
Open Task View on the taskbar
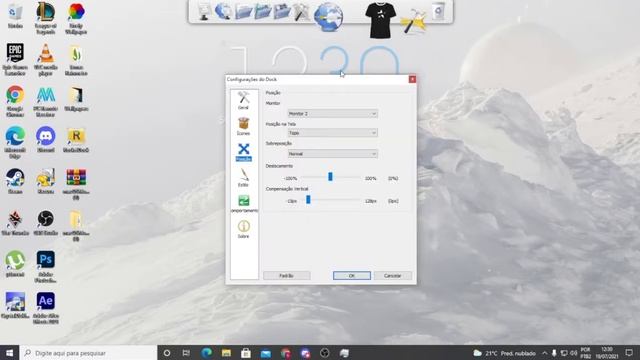tap(186, 353)
